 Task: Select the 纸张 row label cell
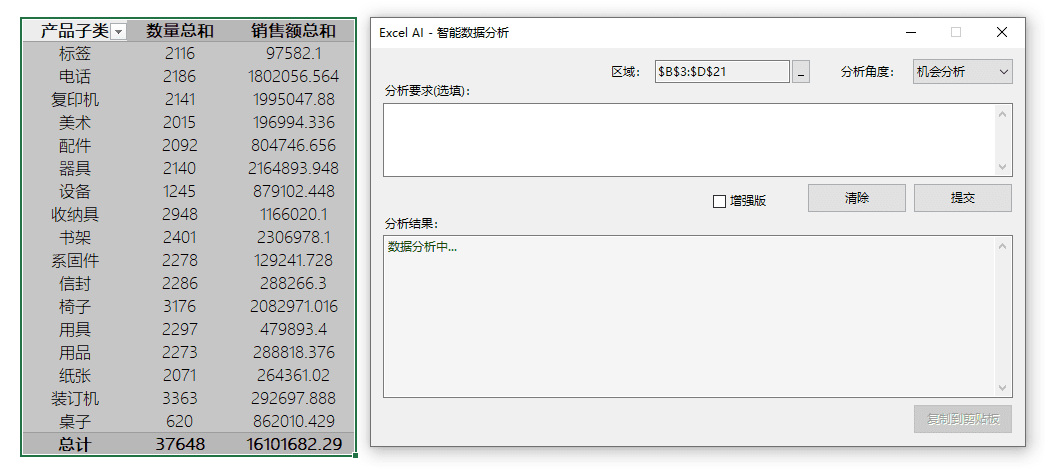pyautogui.click(x=75, y=375)
